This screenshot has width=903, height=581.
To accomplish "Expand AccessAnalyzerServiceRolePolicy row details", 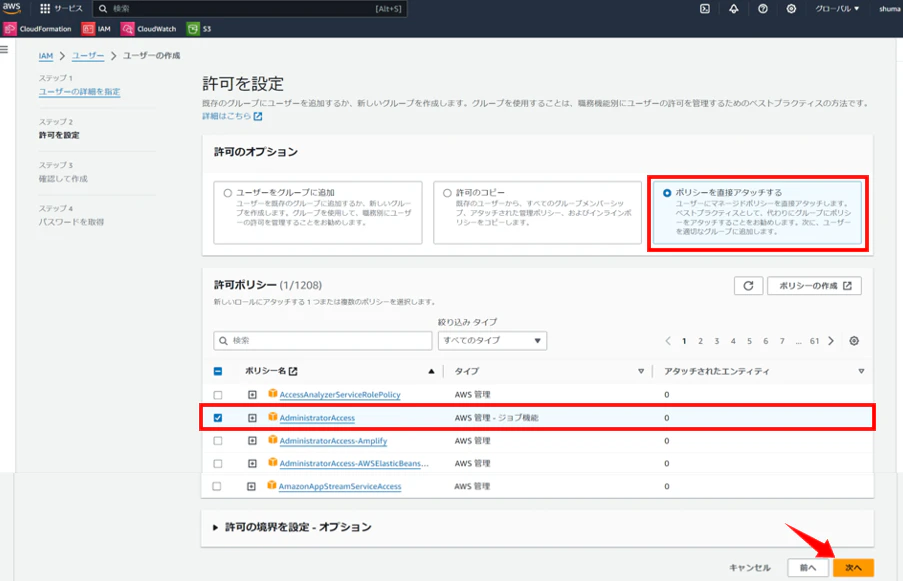I will (x=252, y=395).
